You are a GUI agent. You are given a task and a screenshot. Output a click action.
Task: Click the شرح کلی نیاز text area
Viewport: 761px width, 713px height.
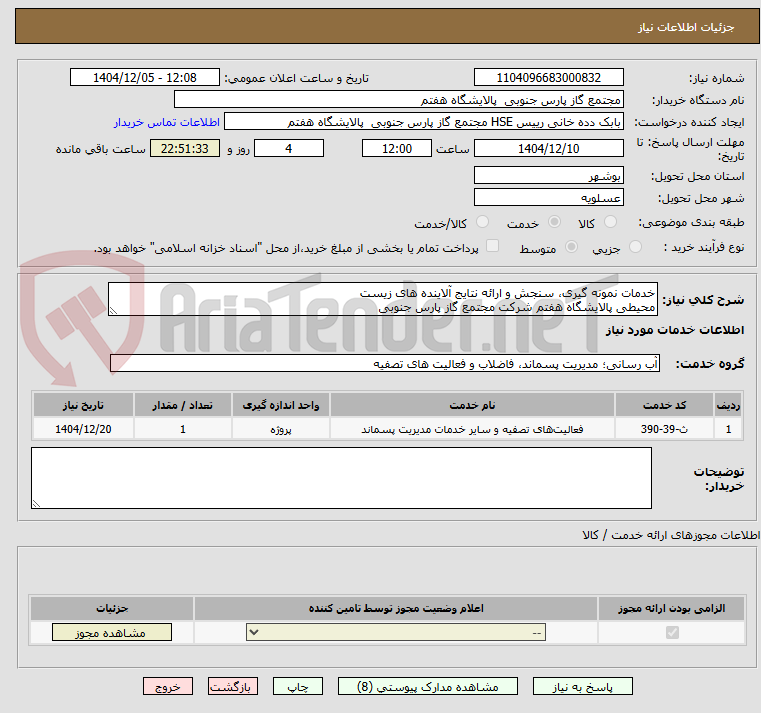(383, 299)
